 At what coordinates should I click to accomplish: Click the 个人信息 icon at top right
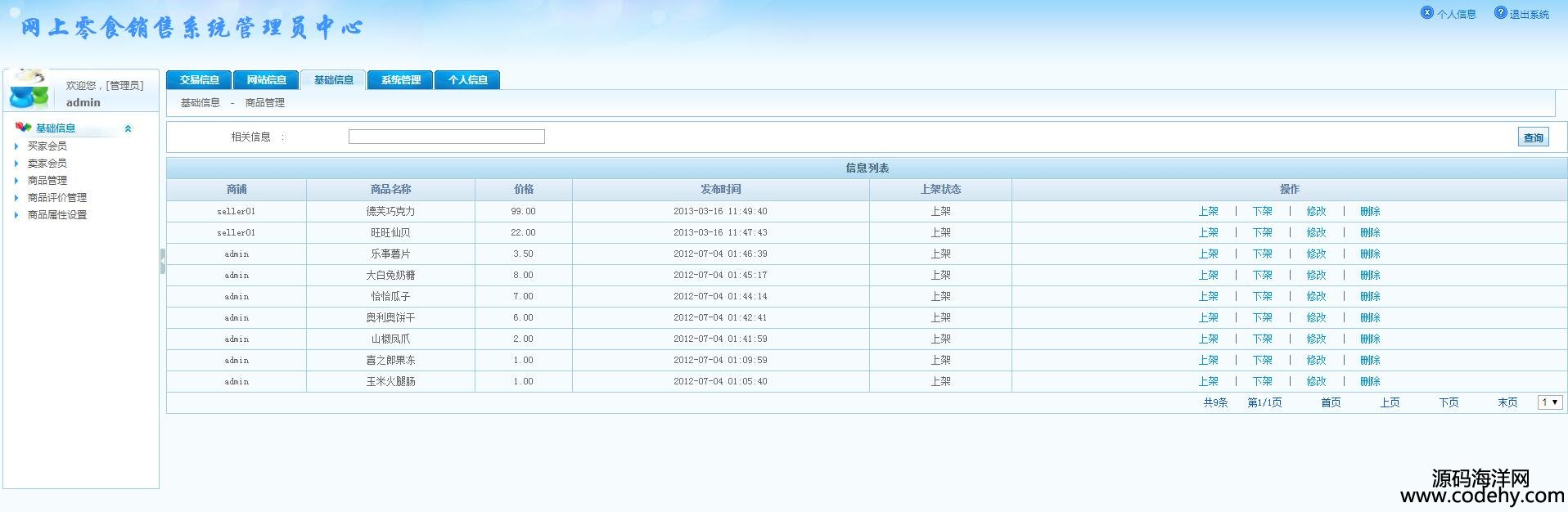1427,13
